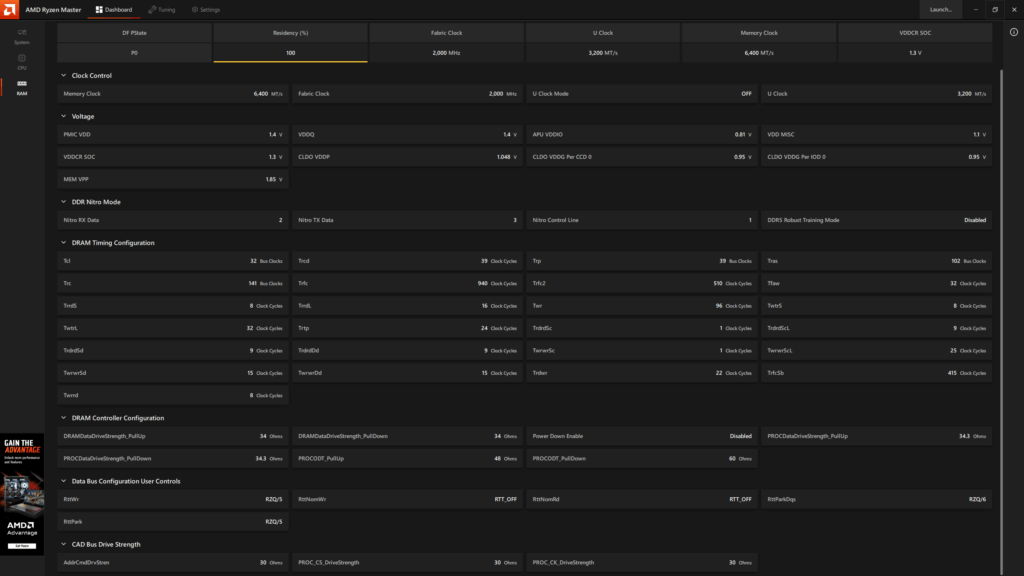Click the info icon at top right
Image resolution: width=1024 pixels, height=576 pixels.
(x=1014, y=32)
